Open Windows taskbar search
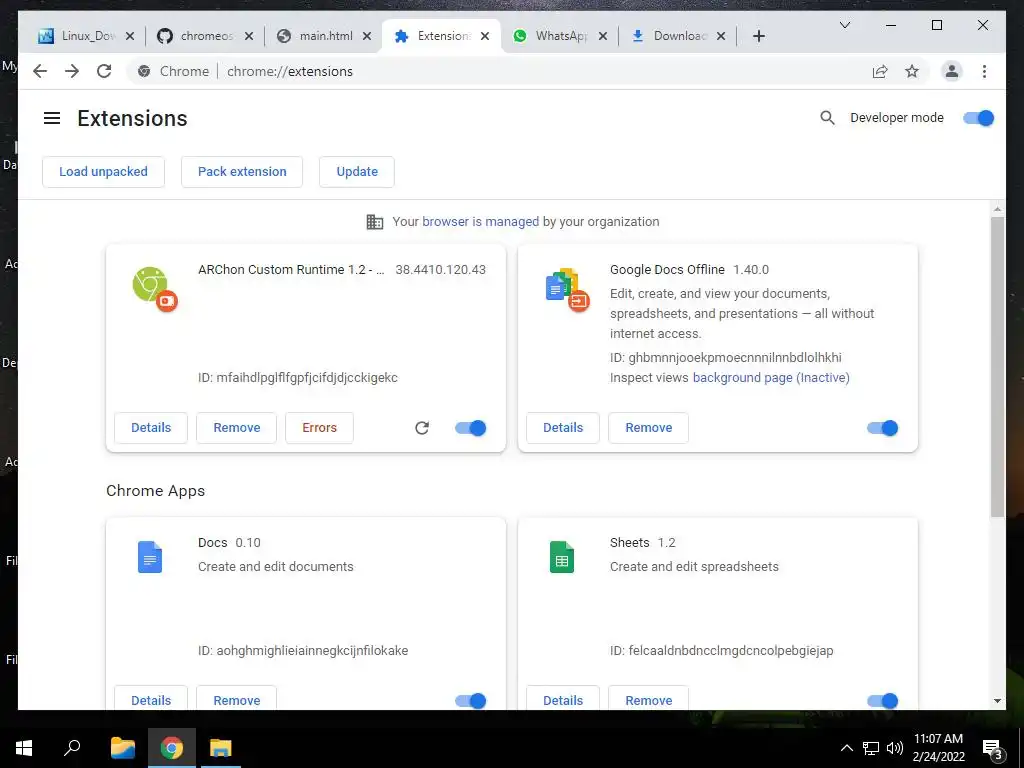 click(72, 748)
